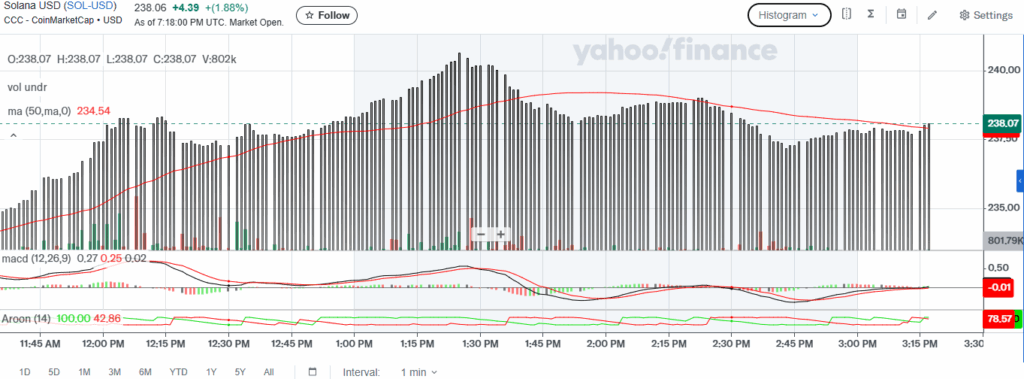
Task: Click the Aroon (14) indicator label
Action: tap(25, 318)
